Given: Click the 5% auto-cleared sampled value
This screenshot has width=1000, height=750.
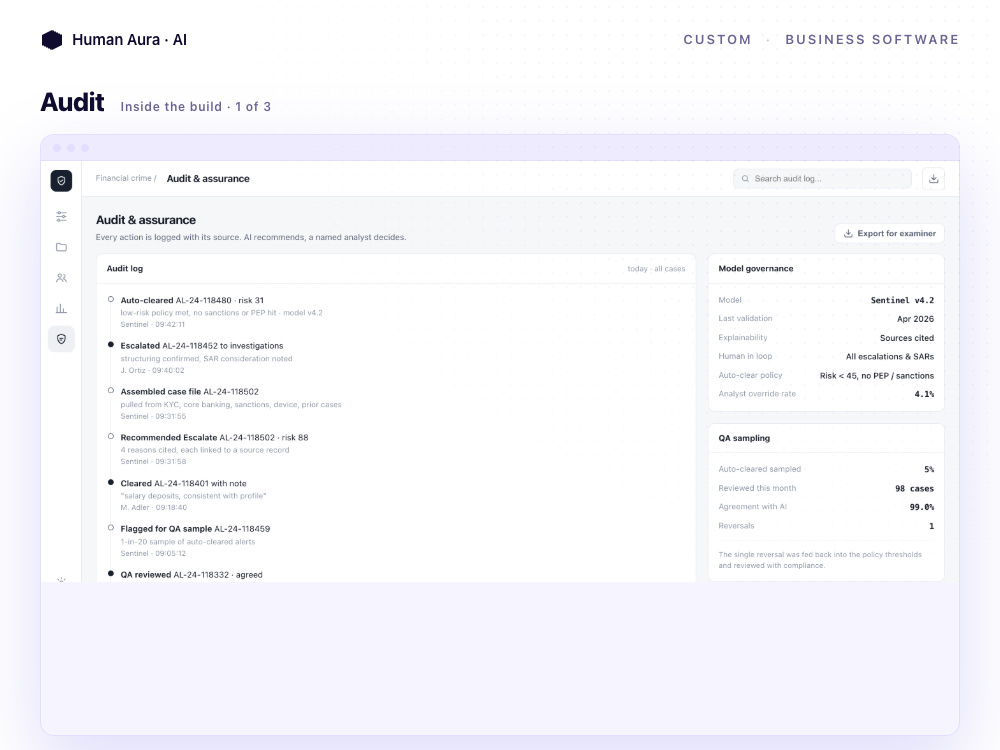Looking at the screenshot, I should point(929,469).
